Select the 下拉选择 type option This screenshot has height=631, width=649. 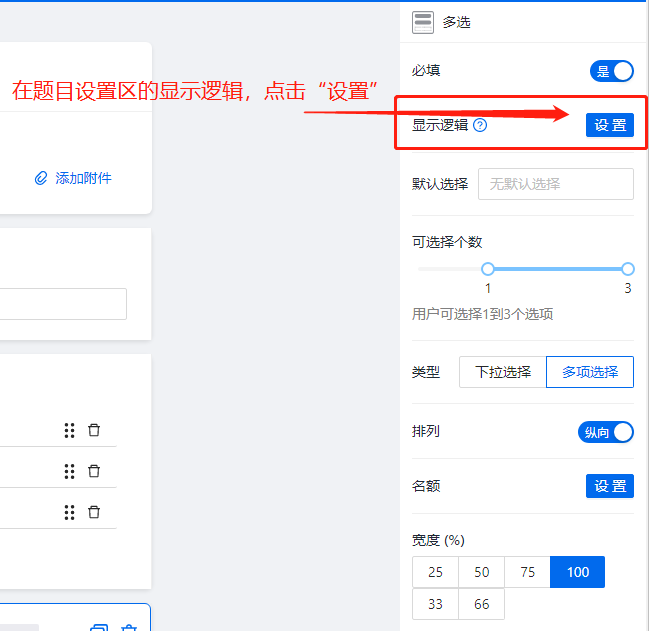tap(502, 372)
